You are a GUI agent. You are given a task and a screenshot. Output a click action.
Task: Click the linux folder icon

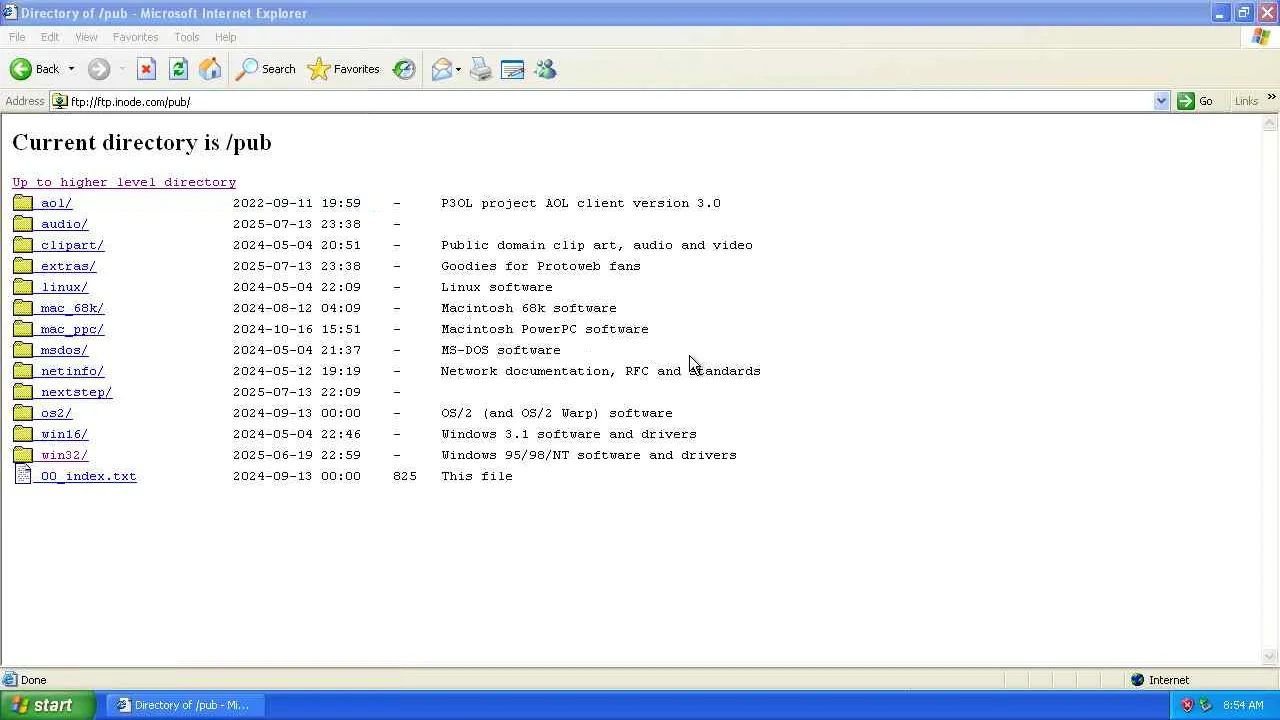(x=23, y=287)
